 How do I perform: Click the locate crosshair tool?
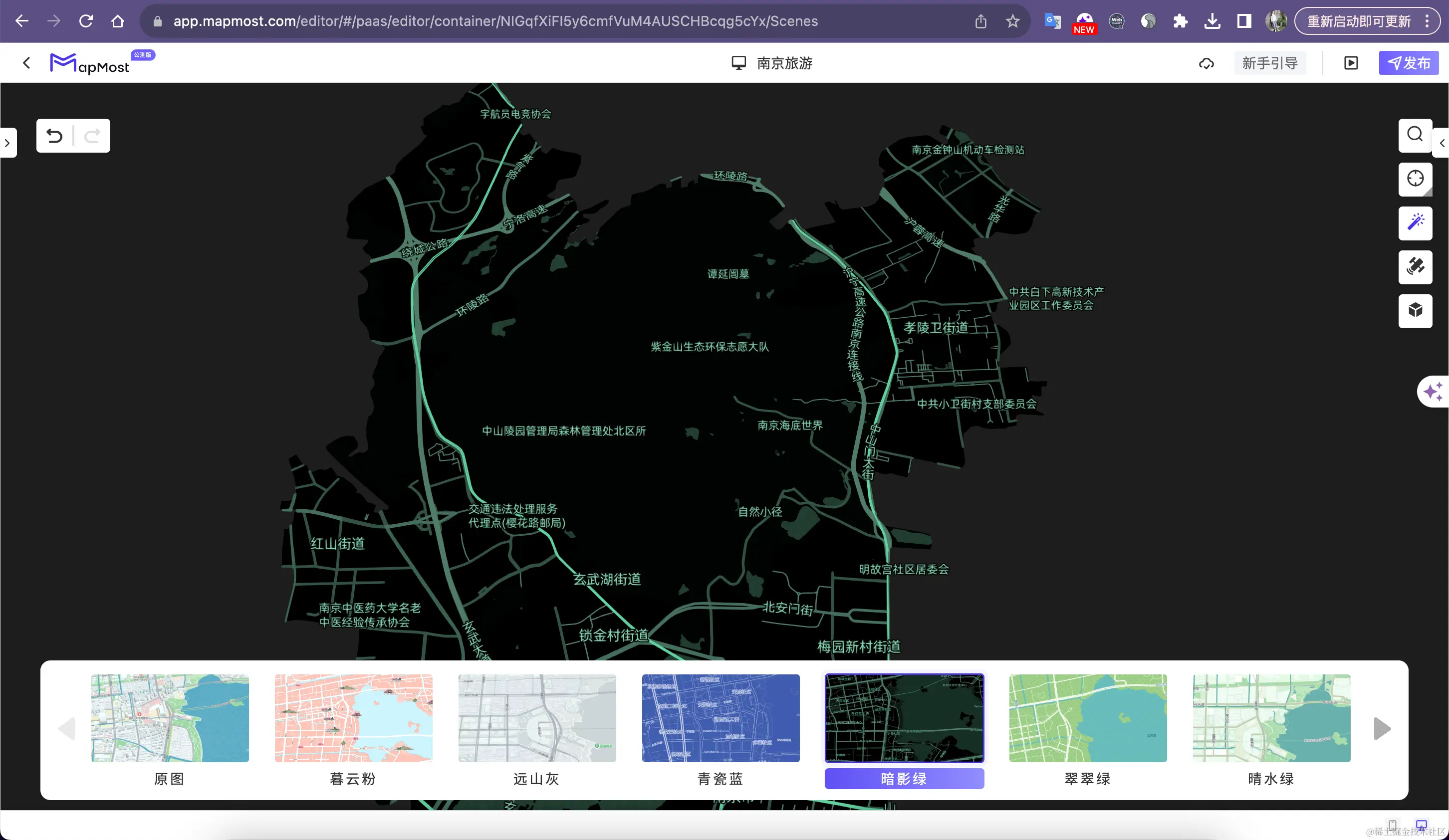point(1415,179)
